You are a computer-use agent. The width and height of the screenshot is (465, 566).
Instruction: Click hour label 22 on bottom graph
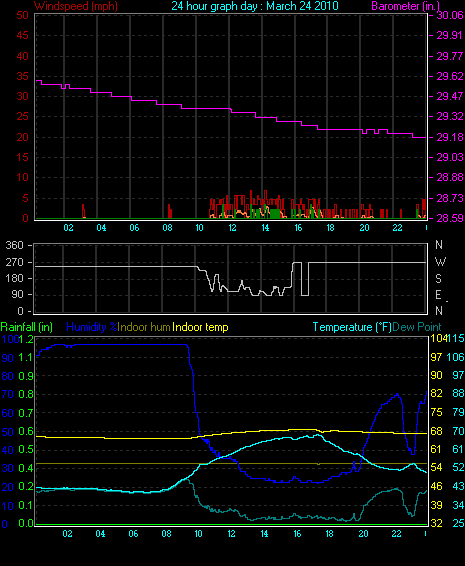397,534
